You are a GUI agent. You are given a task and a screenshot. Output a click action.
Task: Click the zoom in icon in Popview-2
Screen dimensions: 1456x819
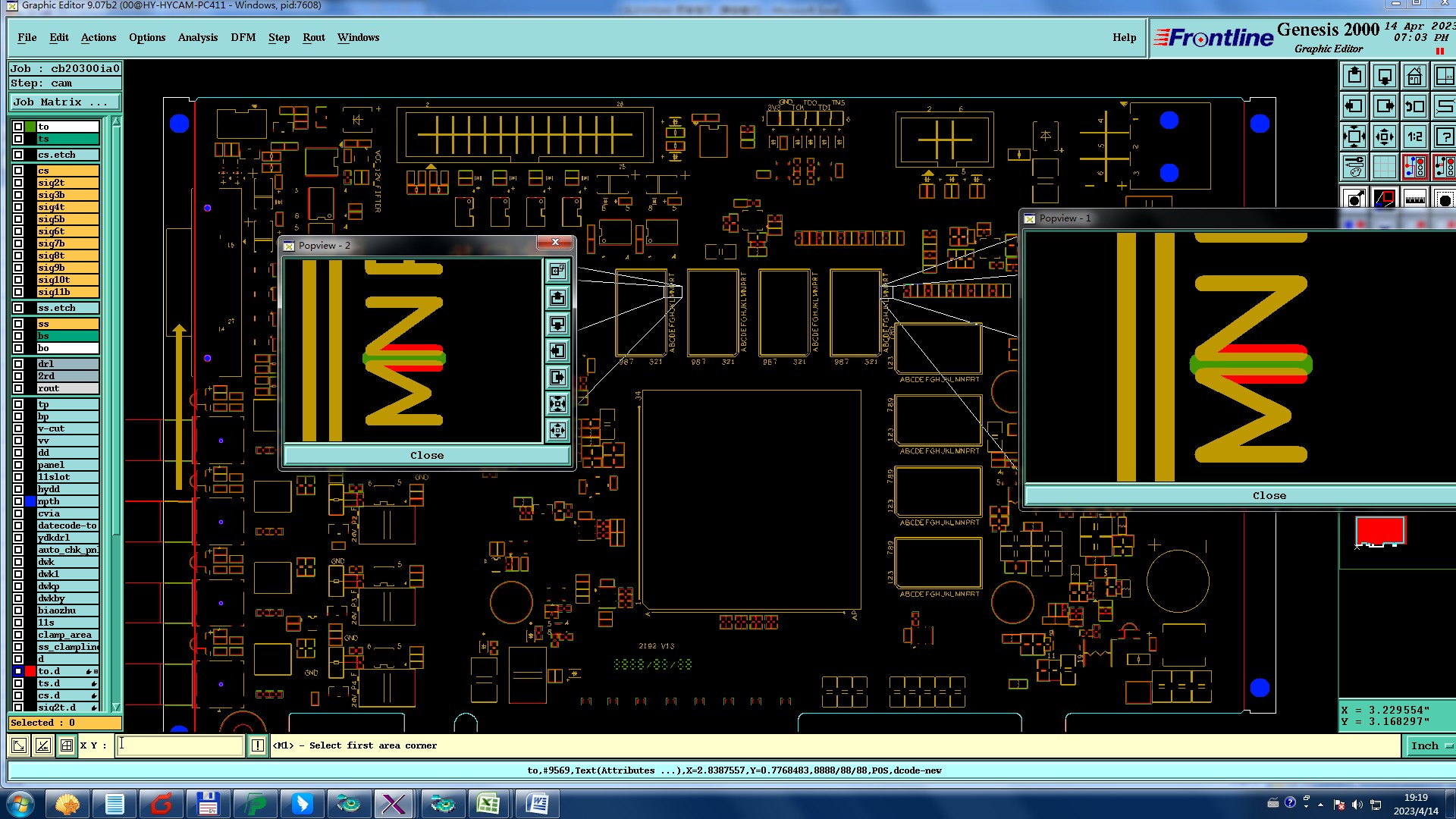[x=557, y=403]
